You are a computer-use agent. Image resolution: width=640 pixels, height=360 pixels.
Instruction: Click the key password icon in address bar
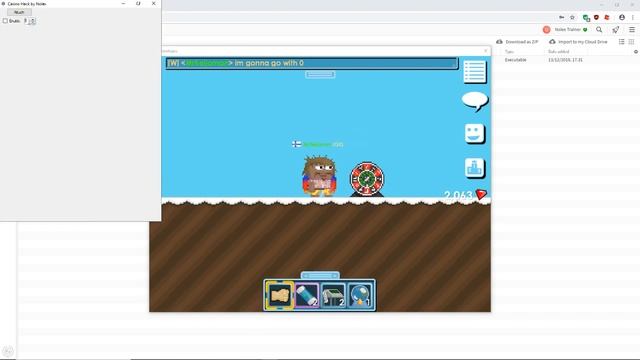click(x=561, y=18)
